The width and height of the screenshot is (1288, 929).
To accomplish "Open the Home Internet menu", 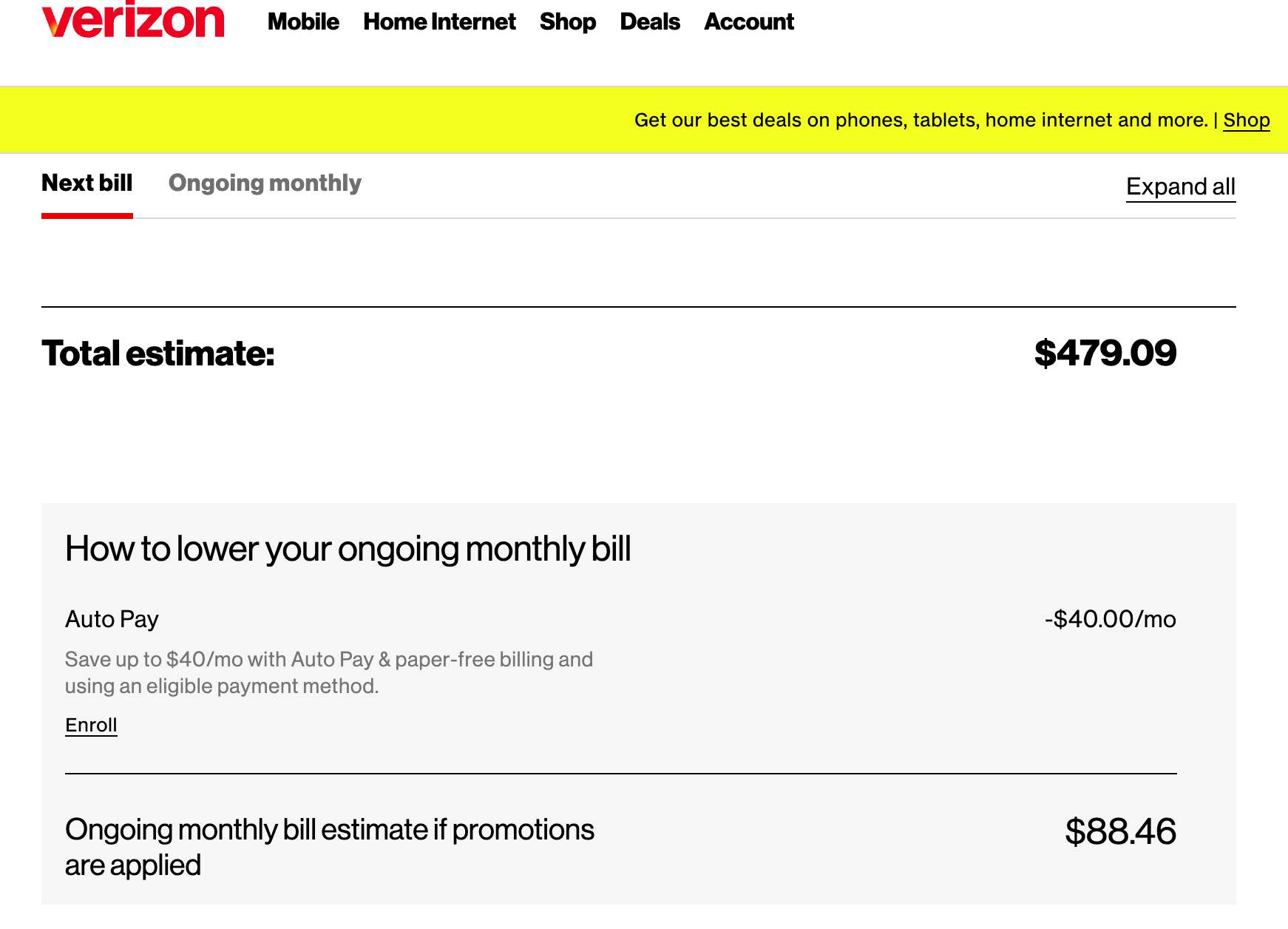I will click(439, 22).
